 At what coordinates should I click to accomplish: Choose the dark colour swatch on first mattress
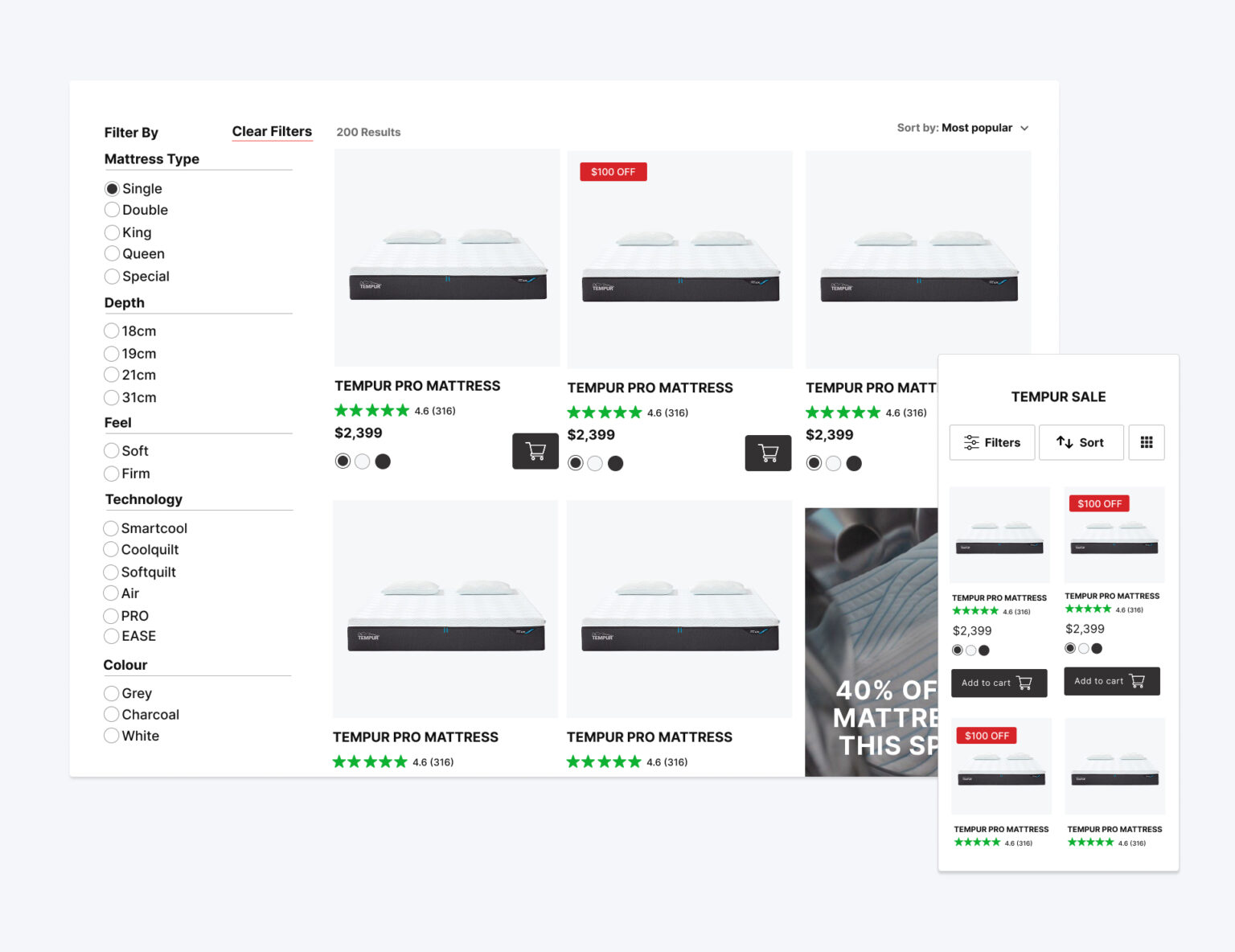(383, 462)
